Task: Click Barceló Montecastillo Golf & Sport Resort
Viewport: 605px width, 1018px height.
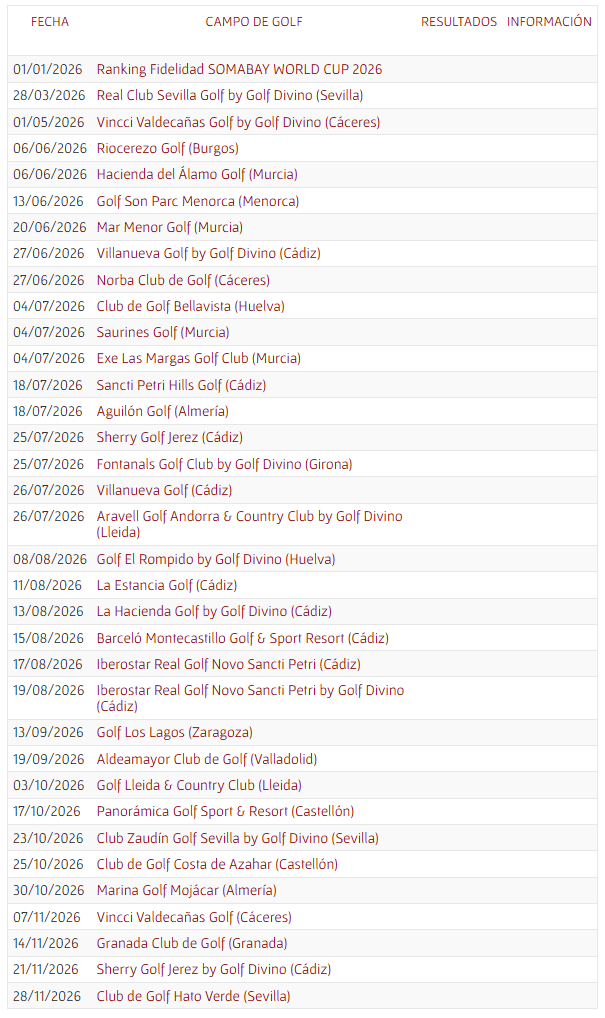Action: click(242, 638)
